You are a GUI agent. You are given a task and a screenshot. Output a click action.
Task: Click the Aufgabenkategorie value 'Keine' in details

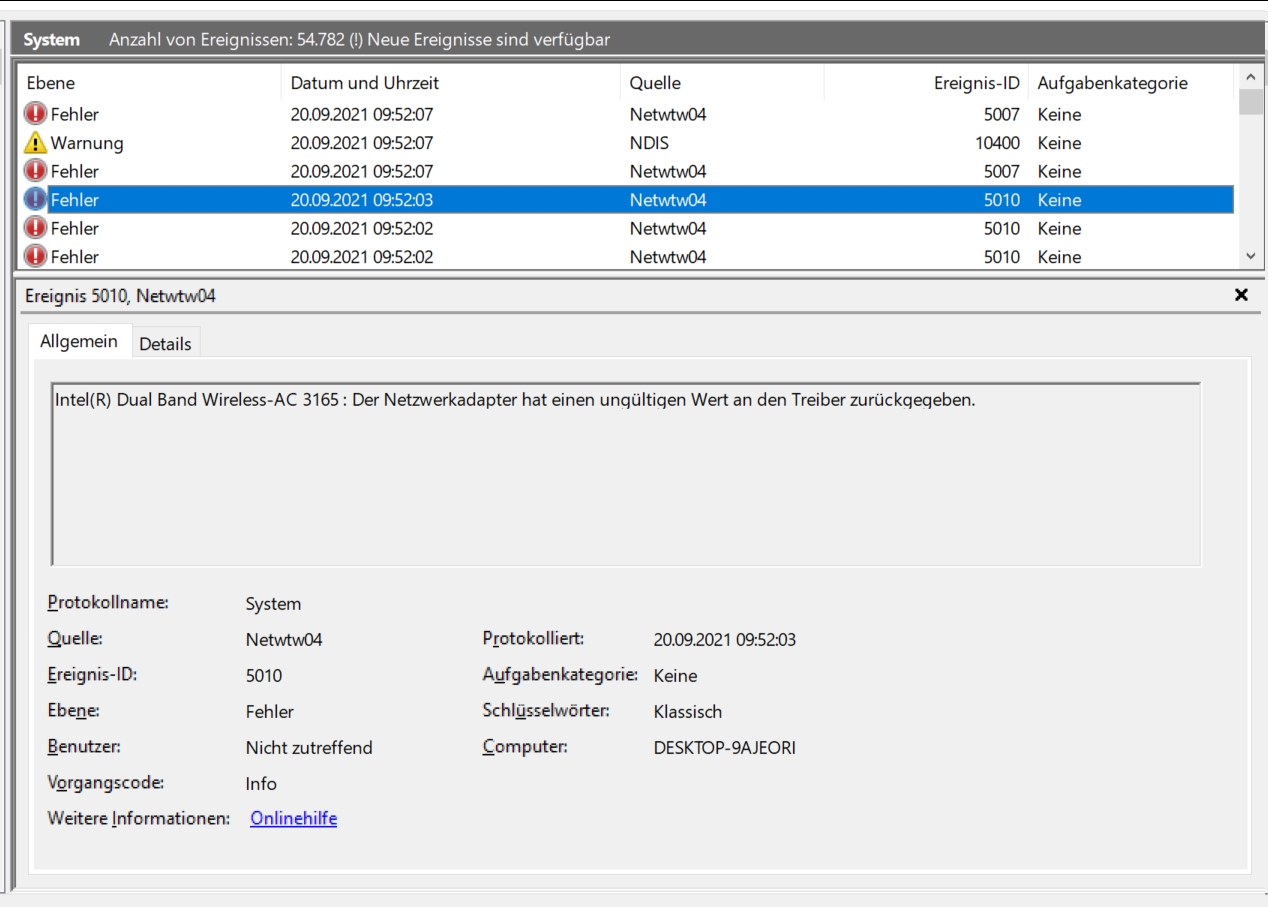(675, 676)
